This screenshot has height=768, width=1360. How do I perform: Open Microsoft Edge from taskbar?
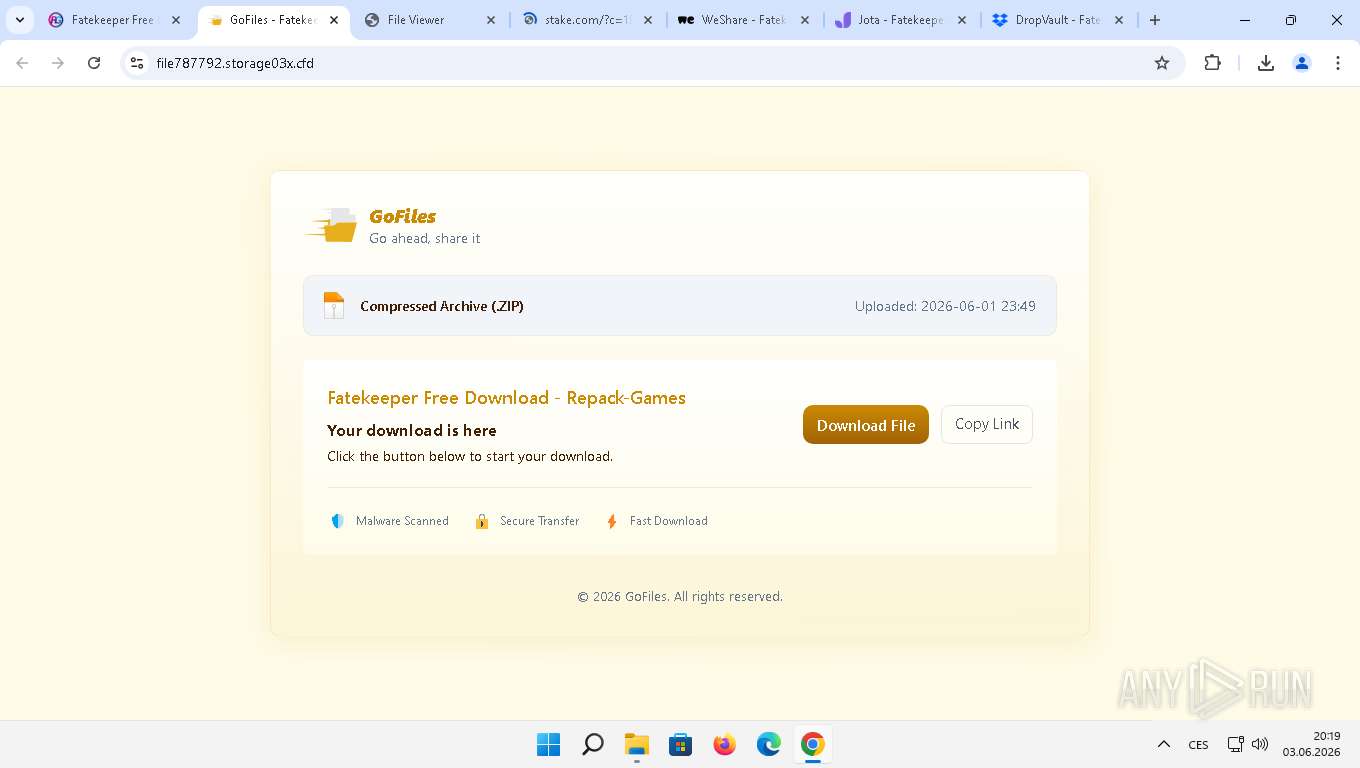[768, 744]
